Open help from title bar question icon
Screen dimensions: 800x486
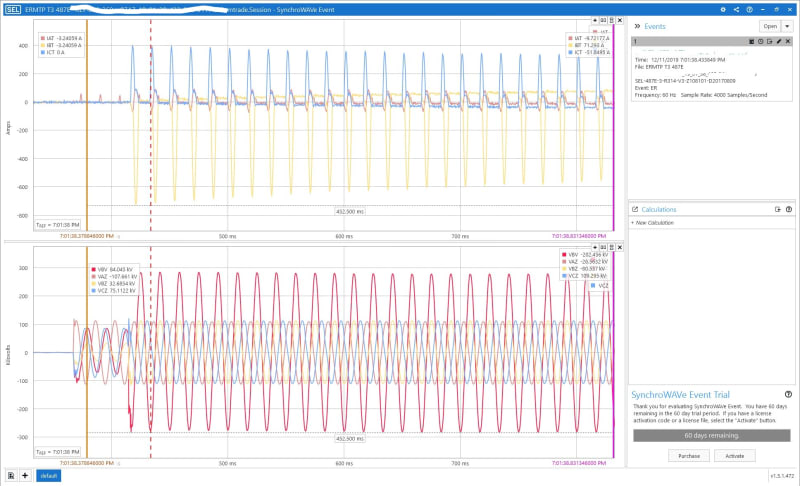749,10
